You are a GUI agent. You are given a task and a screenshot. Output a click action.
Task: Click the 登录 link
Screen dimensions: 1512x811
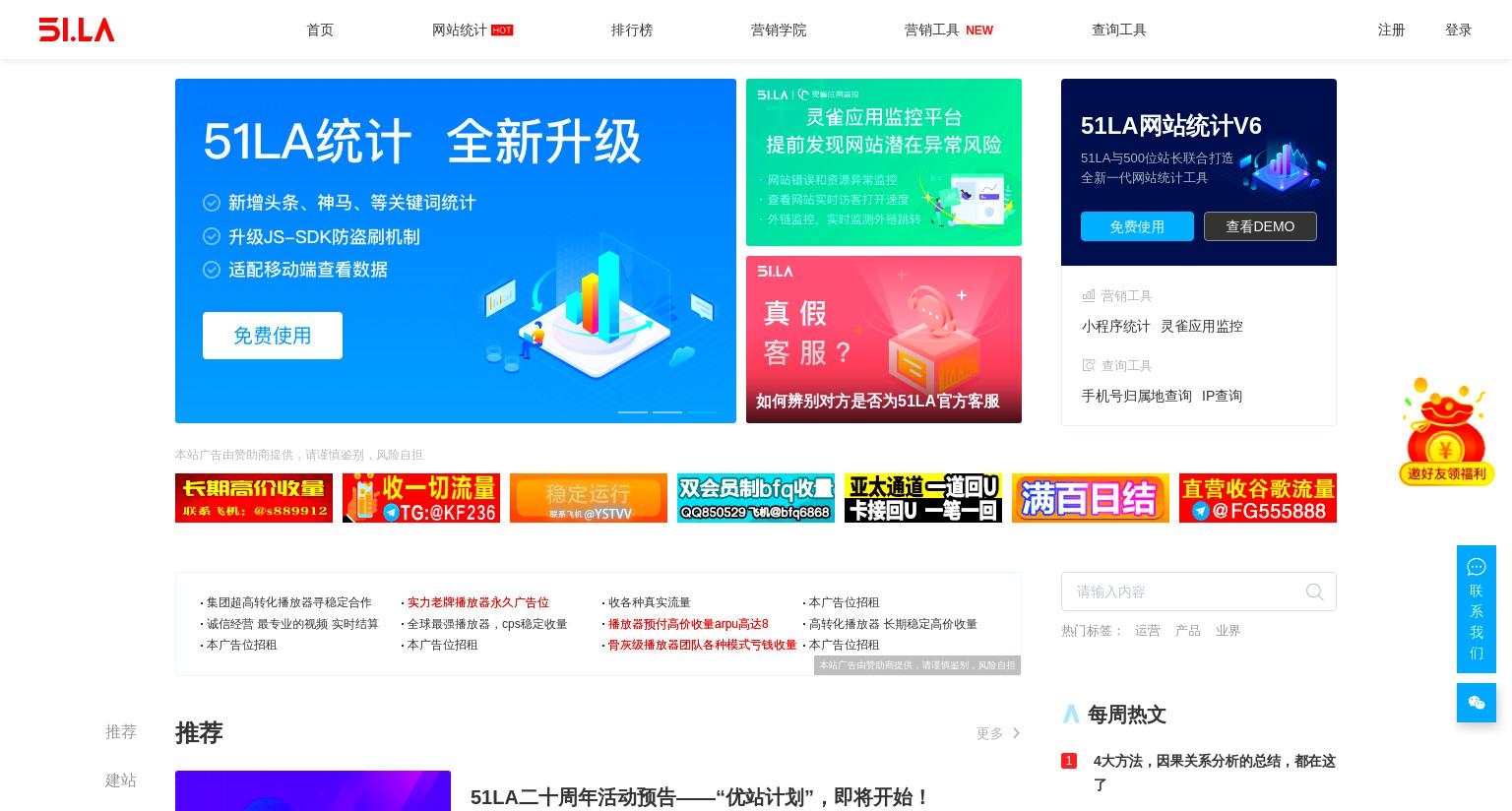point(1458,30)
